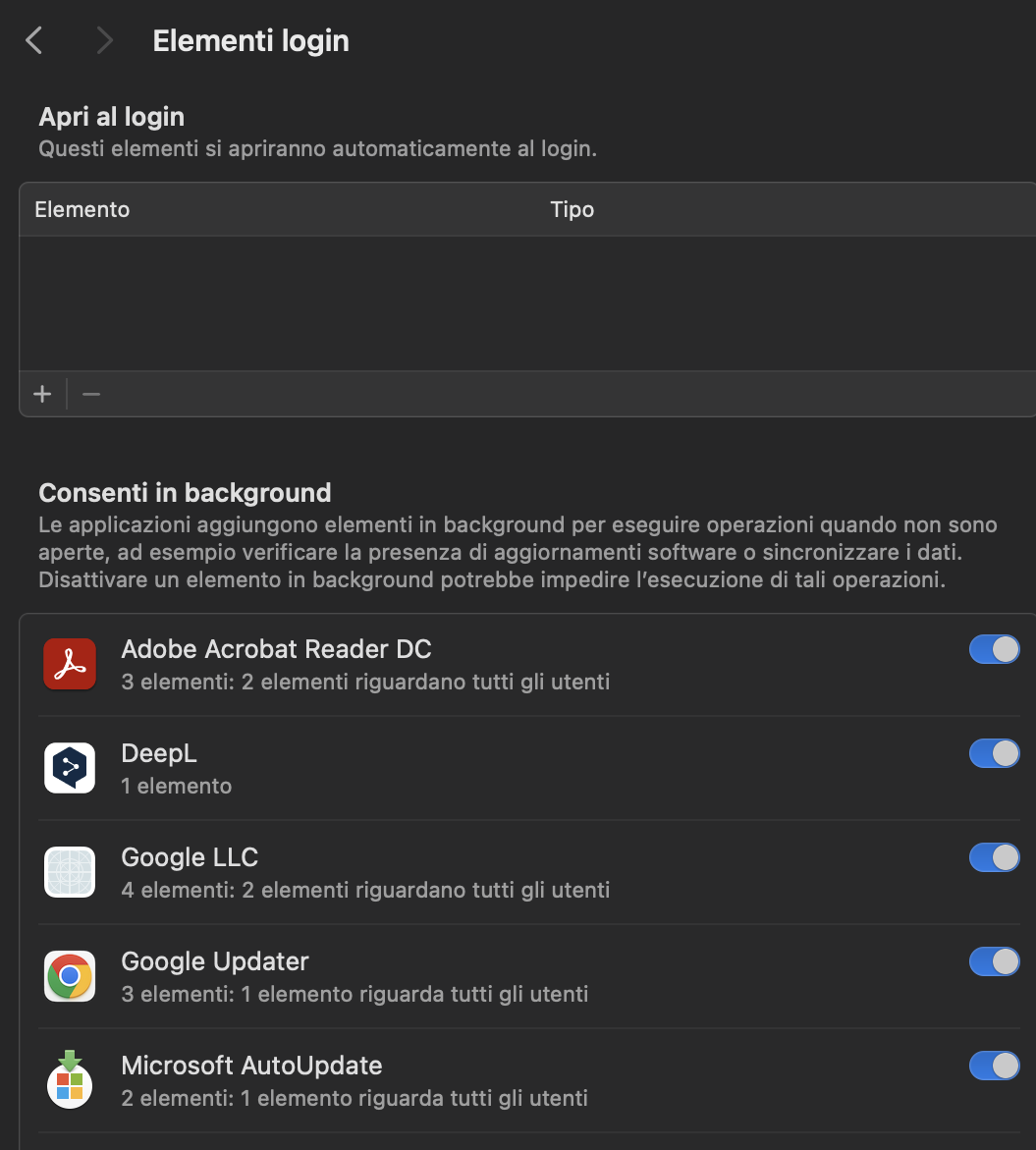Disable Google LLC background items

click(994, 857)
